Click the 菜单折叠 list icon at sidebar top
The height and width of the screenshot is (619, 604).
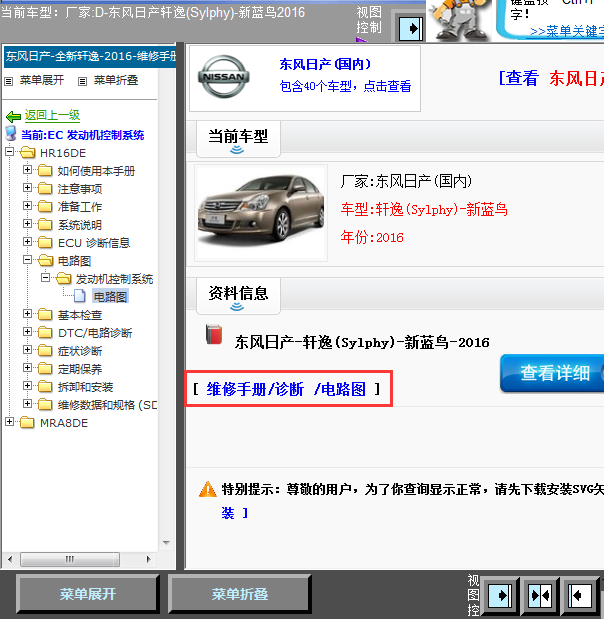(x=82, y=82)
